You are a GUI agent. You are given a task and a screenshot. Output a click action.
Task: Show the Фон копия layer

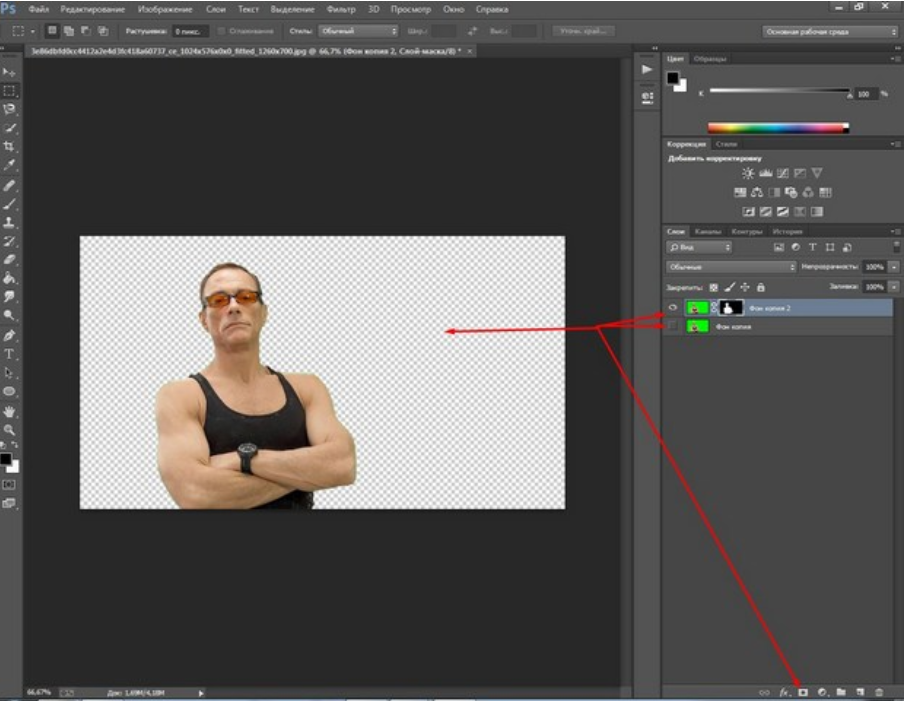pyautogui.click(x=672, y=327)
